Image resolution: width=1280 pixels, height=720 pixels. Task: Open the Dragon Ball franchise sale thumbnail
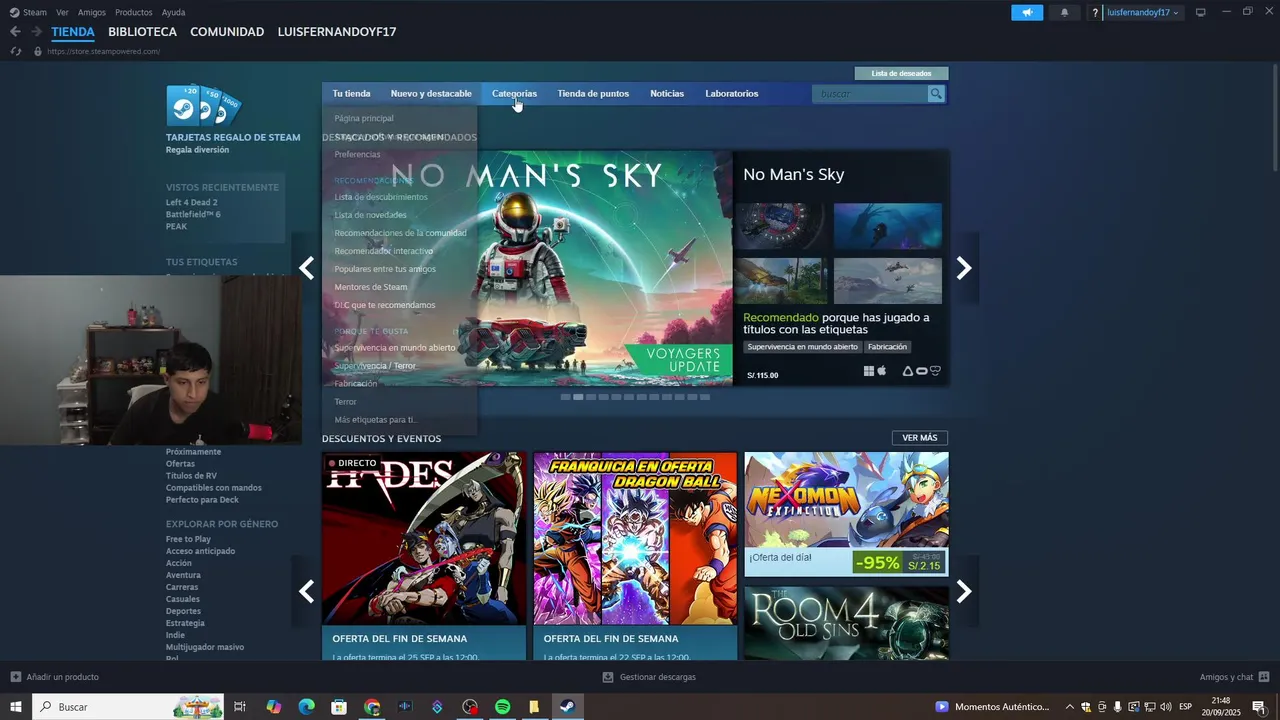pyautogui.click(x=635, y=538)
